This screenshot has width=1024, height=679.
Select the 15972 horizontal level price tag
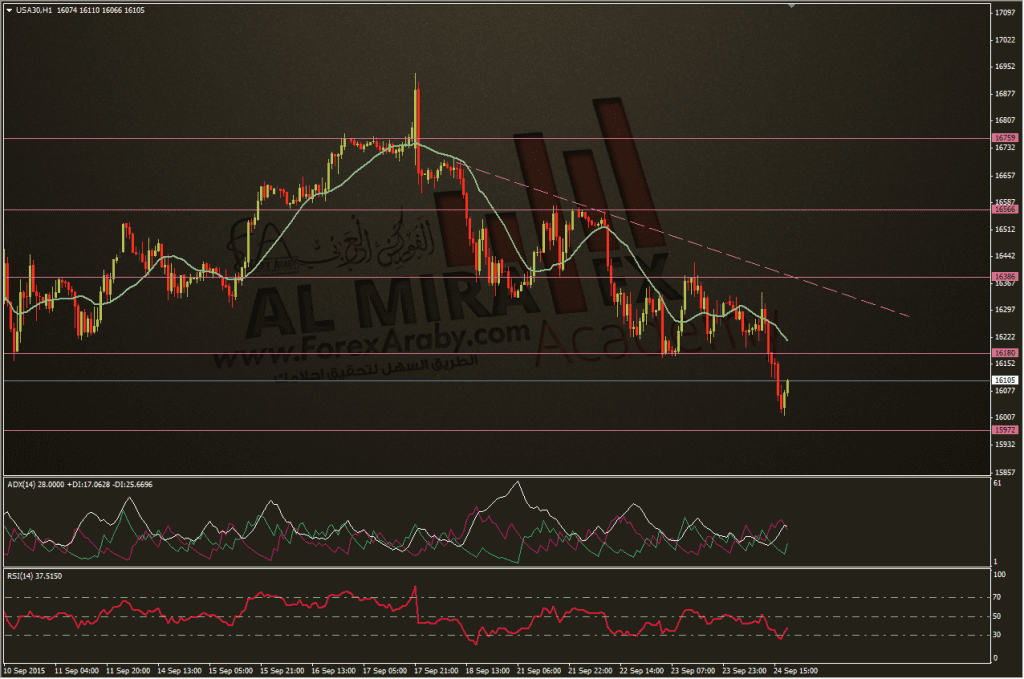click(x=1004, y=430)
